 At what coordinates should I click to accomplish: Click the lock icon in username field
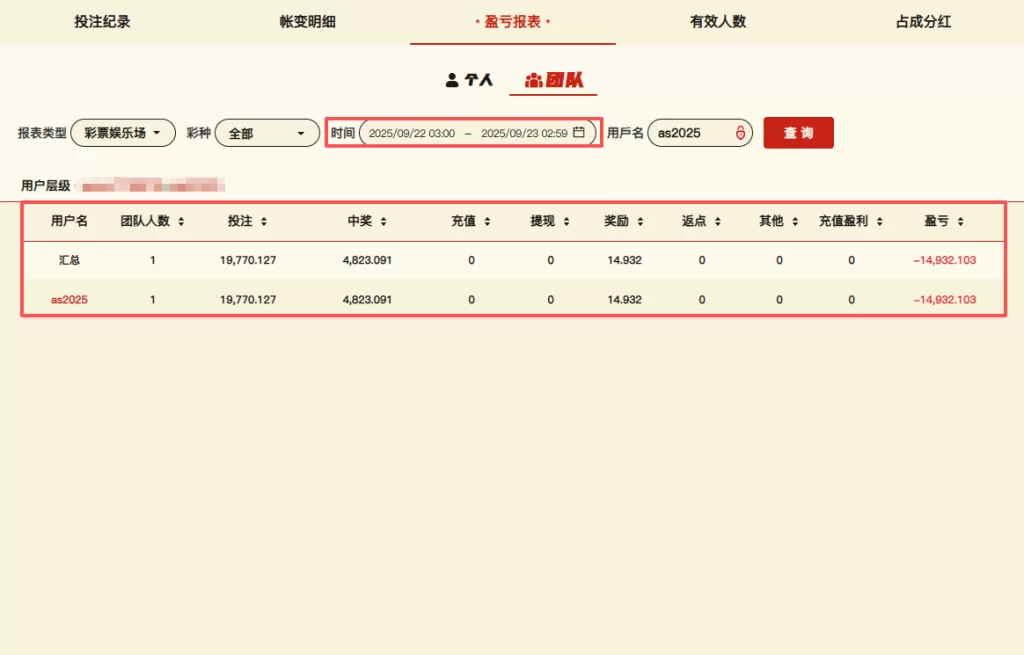tap(740, 133)
